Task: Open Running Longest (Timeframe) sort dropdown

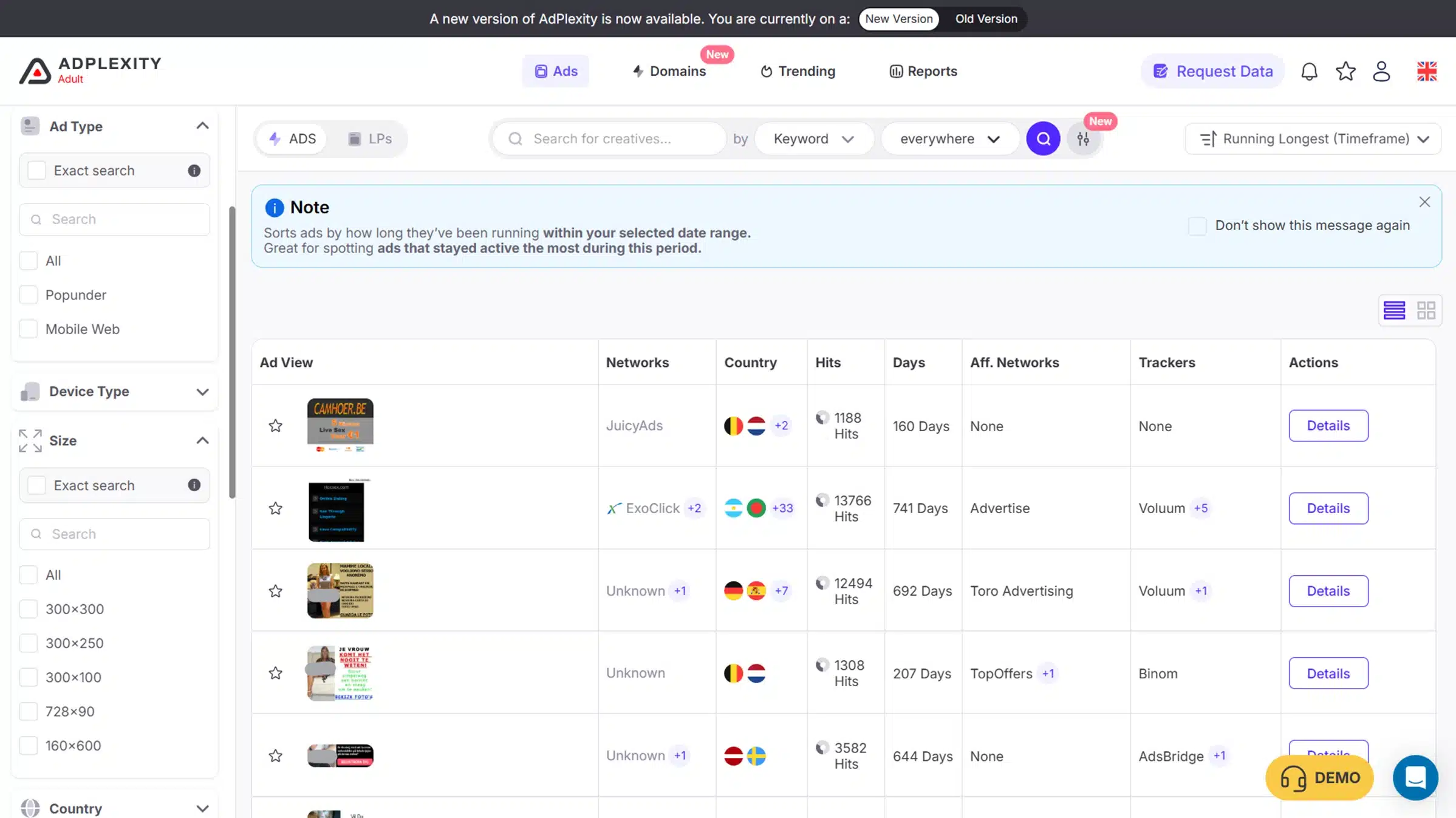Action: click(x=1313, y=138)
